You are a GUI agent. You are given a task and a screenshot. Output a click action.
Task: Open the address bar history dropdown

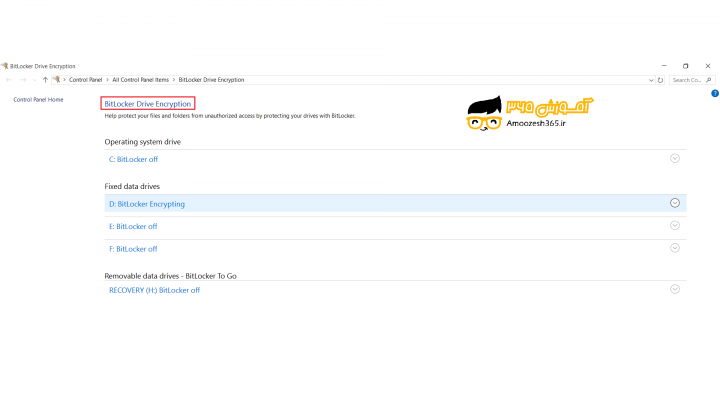pos(651,80)
